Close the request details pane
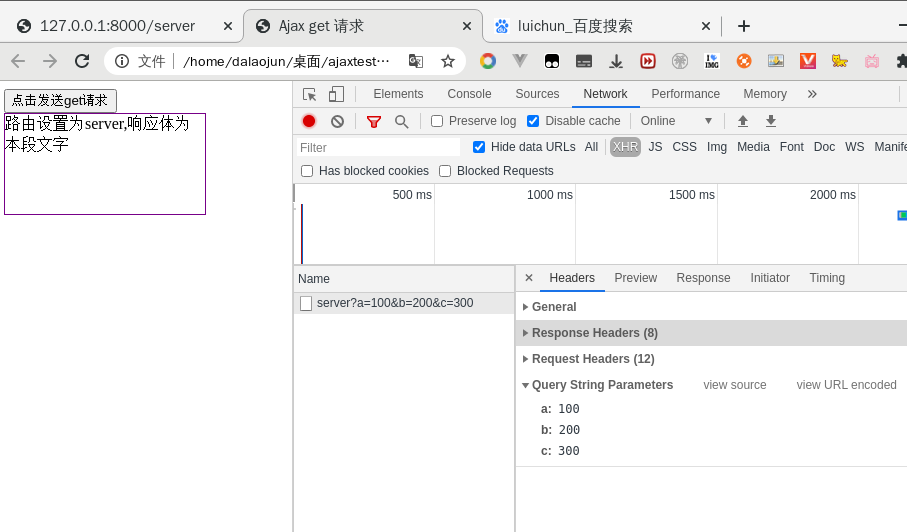Screen dimensions: 907x532 (529, 278)
